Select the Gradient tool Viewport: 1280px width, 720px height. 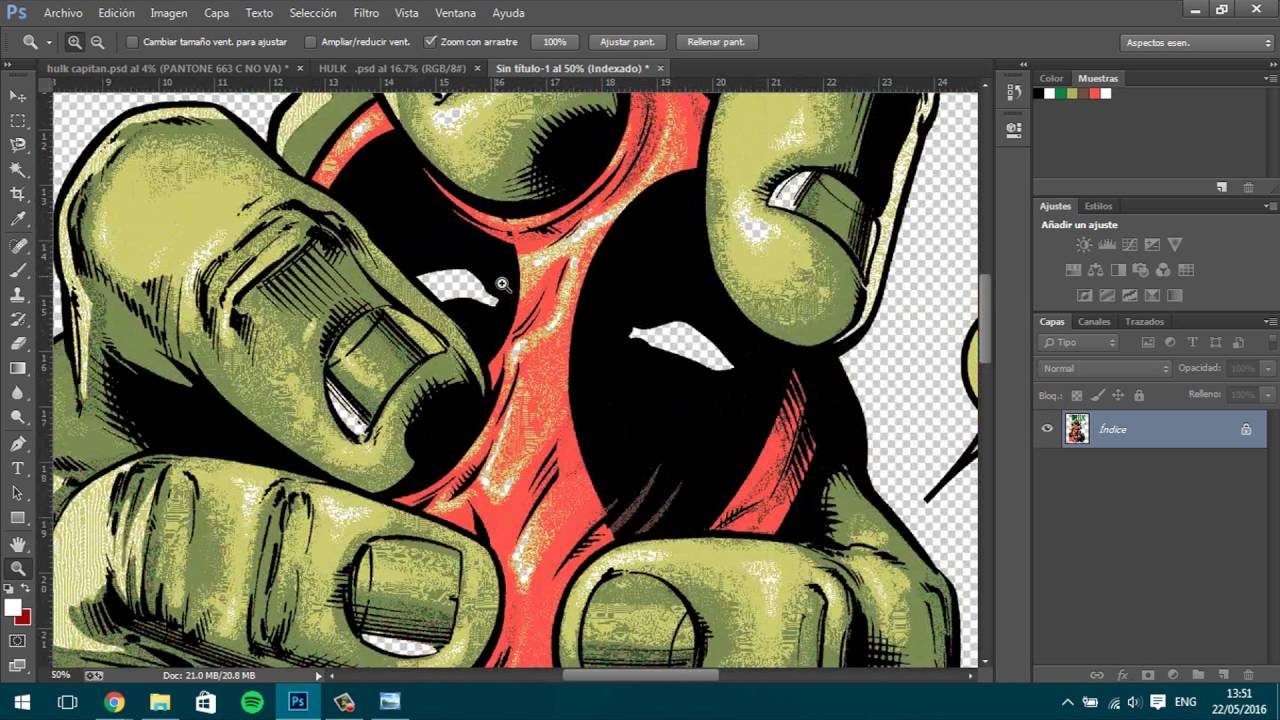[x=18, y=369]
